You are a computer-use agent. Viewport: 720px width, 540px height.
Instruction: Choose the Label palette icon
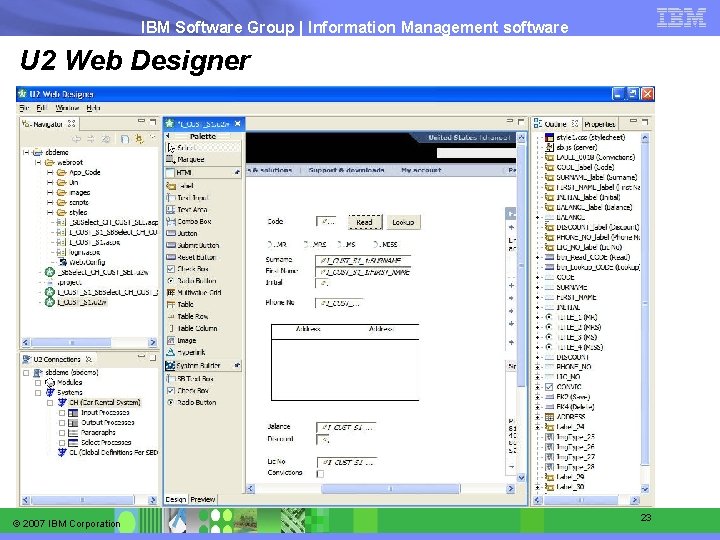pos(171,186)
